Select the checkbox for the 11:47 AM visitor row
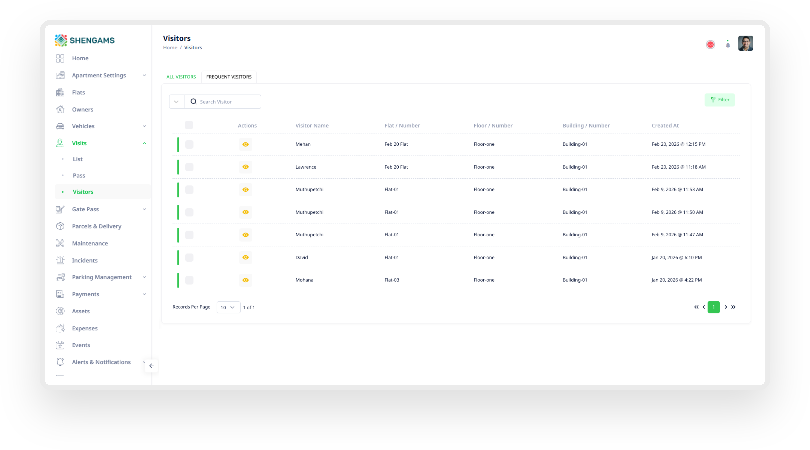This screenshot has width=810, height=450. point(189,235)
